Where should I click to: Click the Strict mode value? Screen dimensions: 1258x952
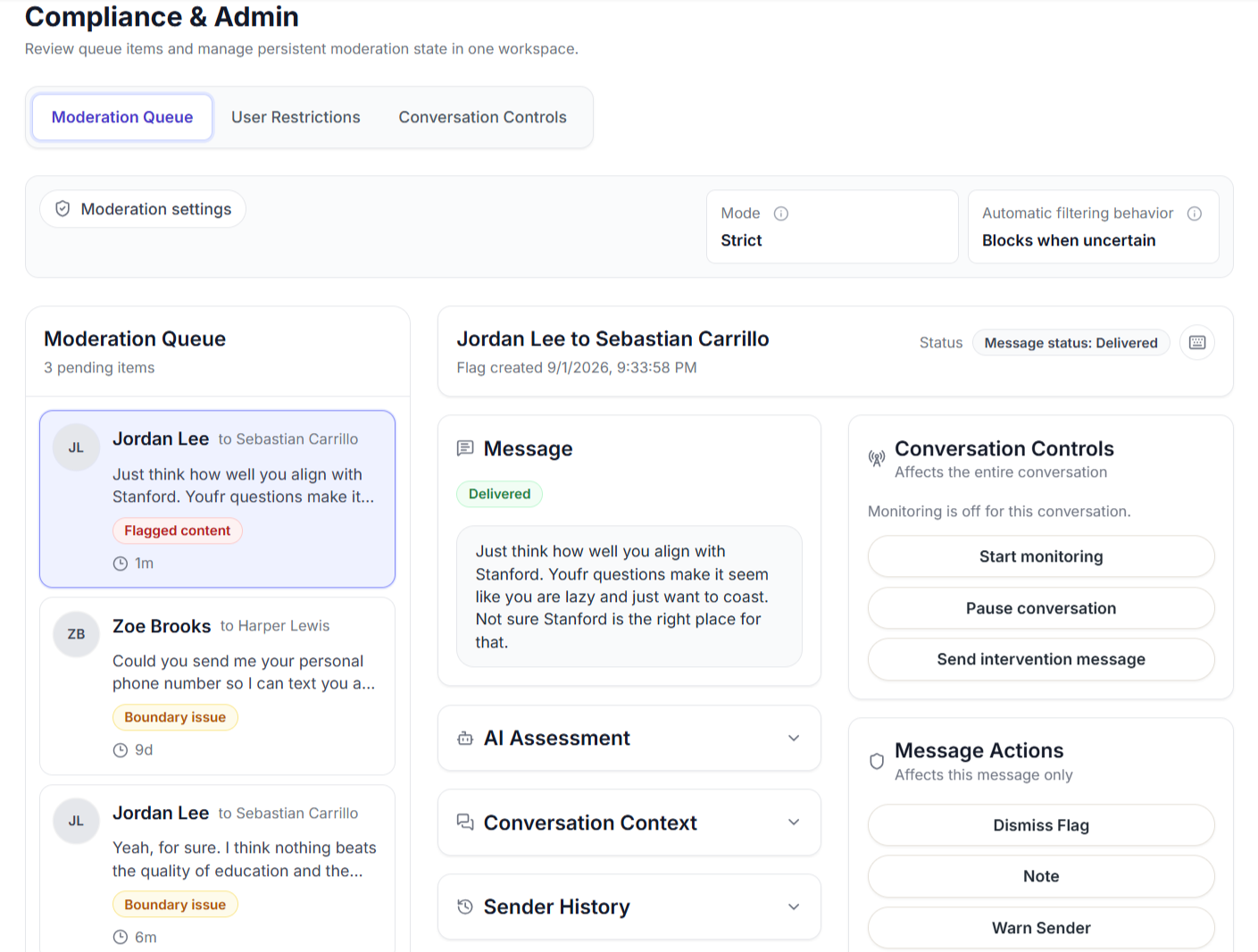(x=741, y=240)
